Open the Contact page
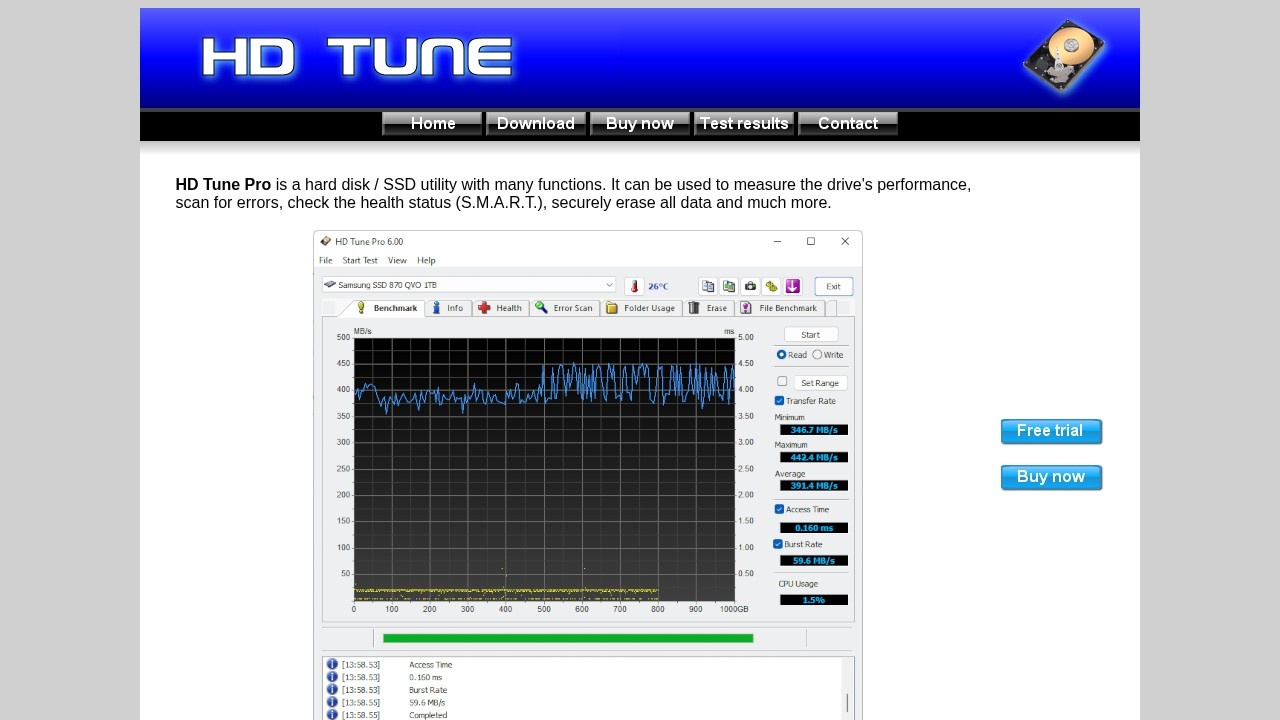This screenshot has height=720, width=1280. tap(848, 124)
